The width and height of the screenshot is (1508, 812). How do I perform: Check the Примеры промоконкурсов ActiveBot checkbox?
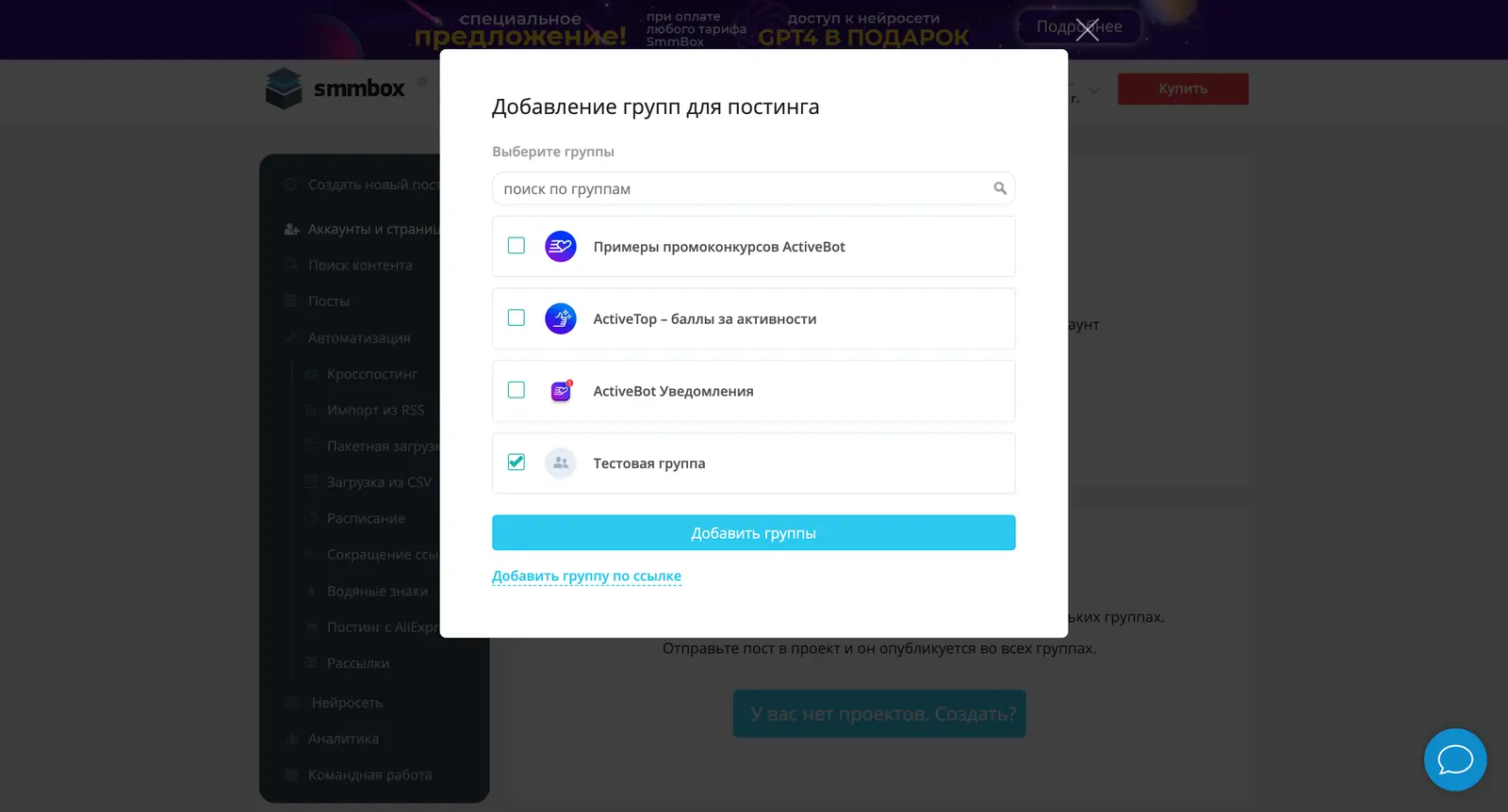pyautogui.click(x=516, y=246)
